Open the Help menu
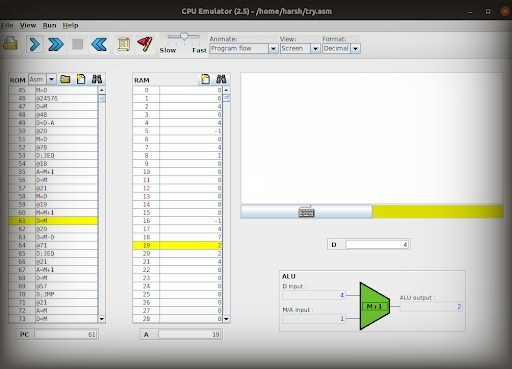Image resolution: width=512 pixels, height=369 pixels. click(x=70, y=25)
